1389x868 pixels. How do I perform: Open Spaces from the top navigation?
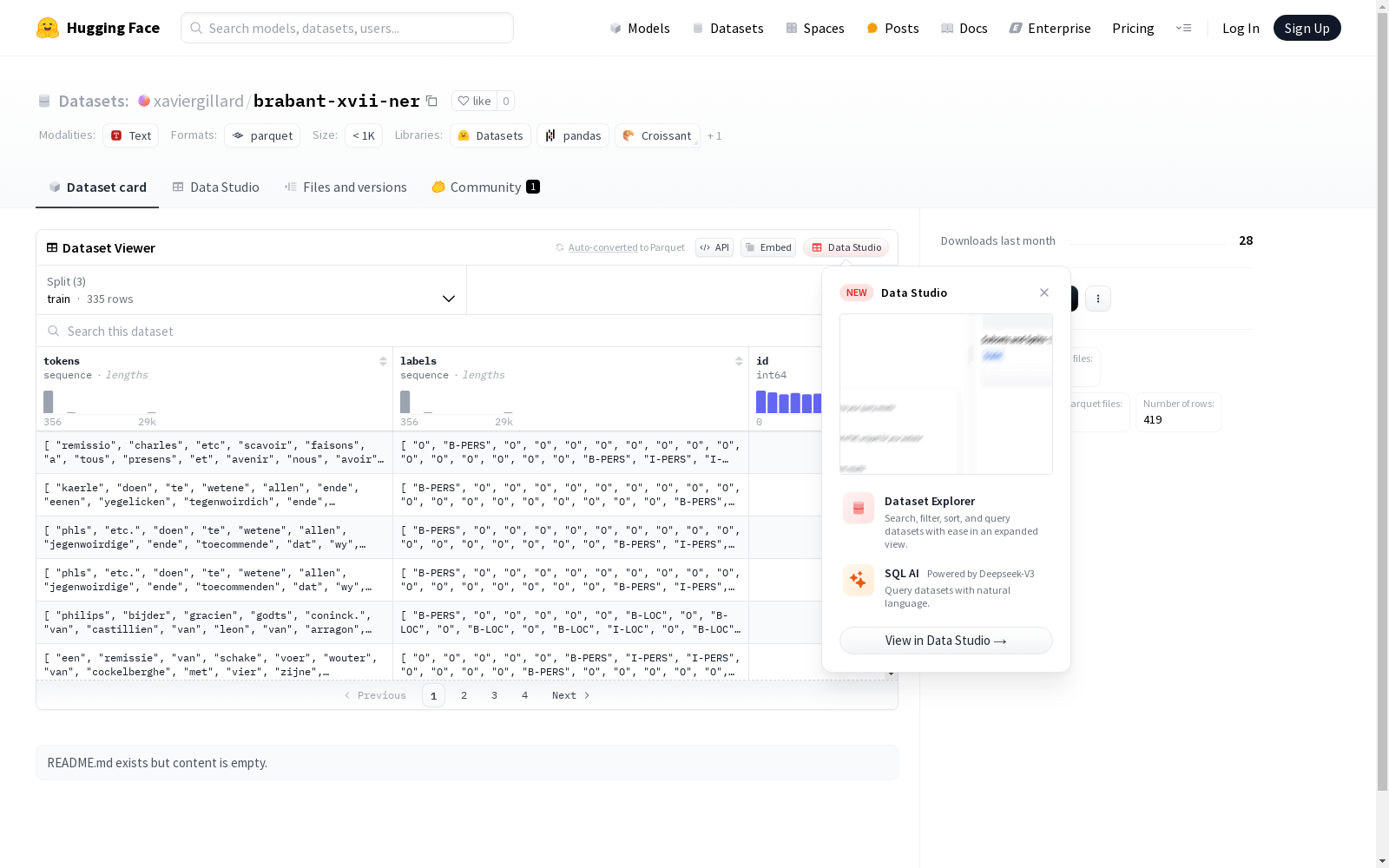coord(815,28)
